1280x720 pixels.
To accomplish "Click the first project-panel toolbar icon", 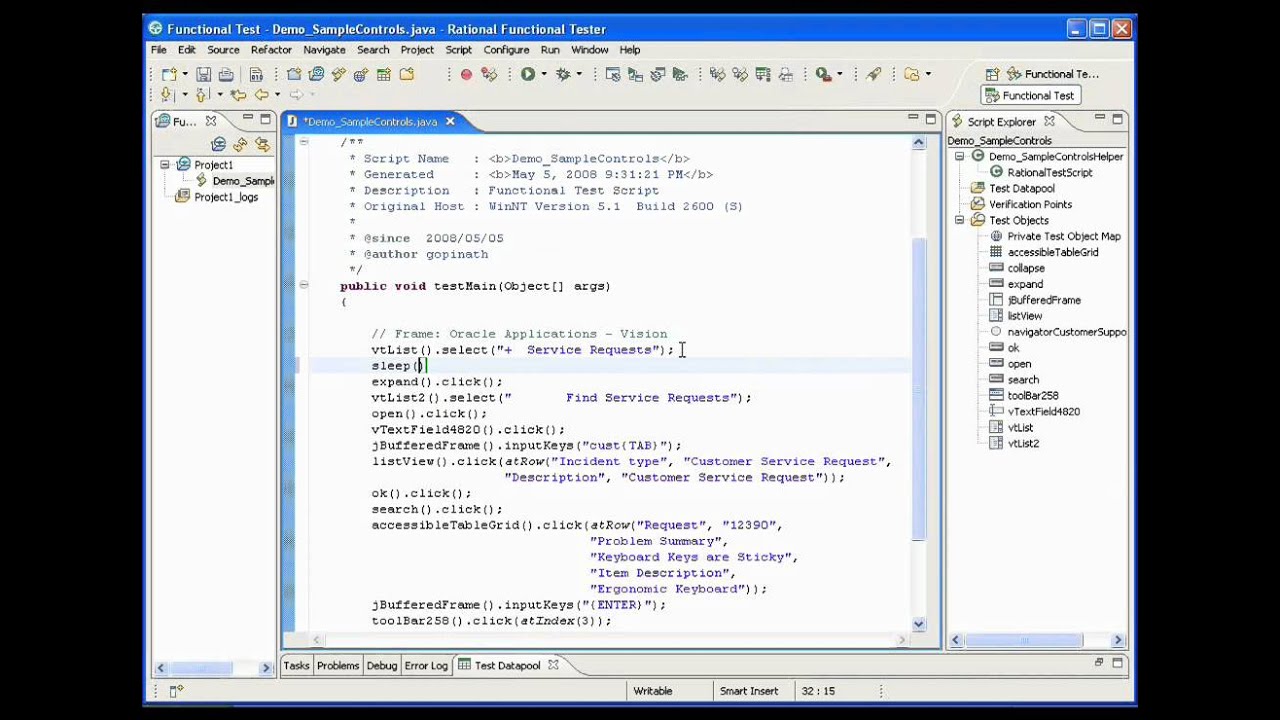I will coord(218,144).
